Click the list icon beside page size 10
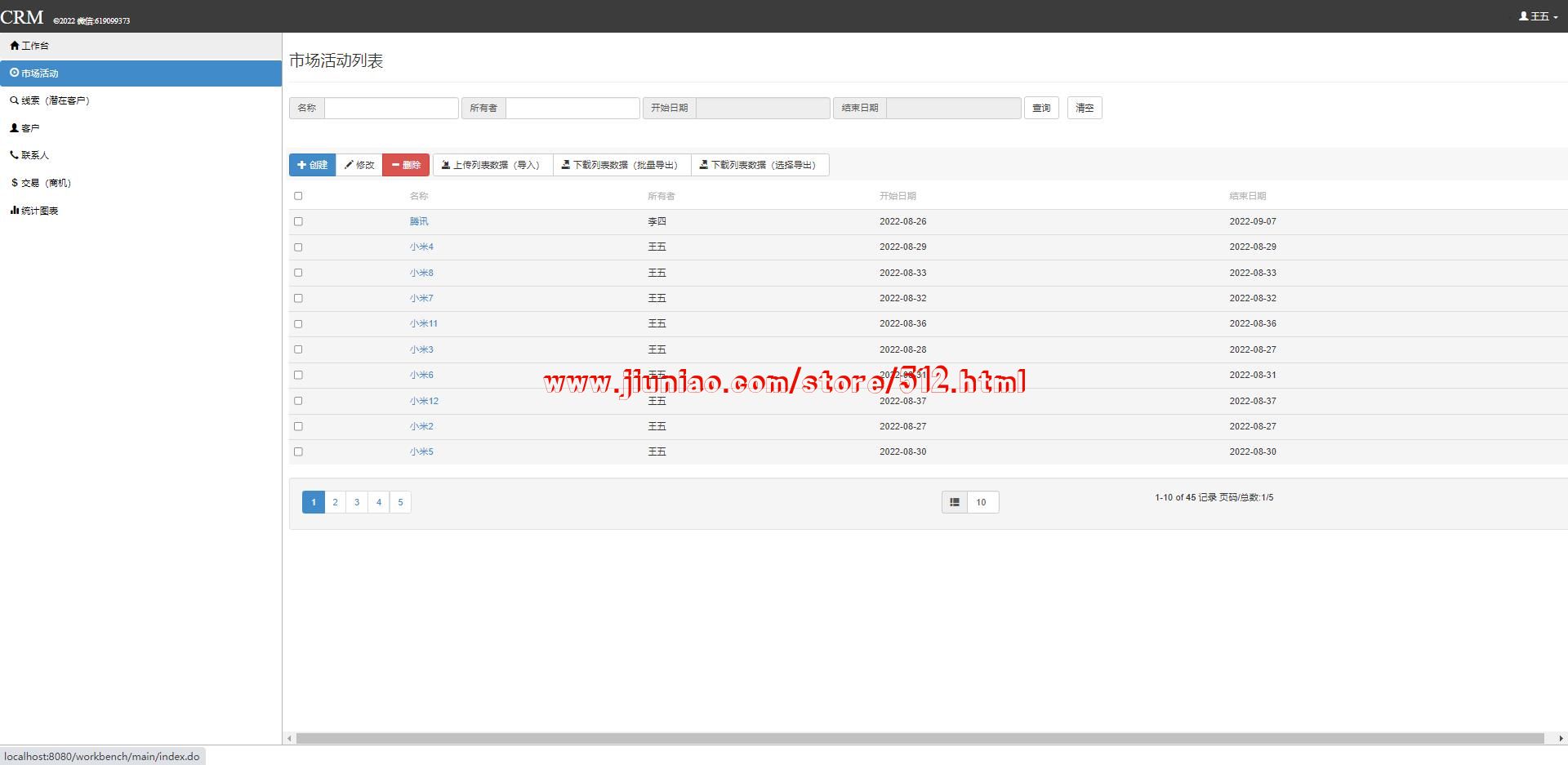 (x=954, y=502)
